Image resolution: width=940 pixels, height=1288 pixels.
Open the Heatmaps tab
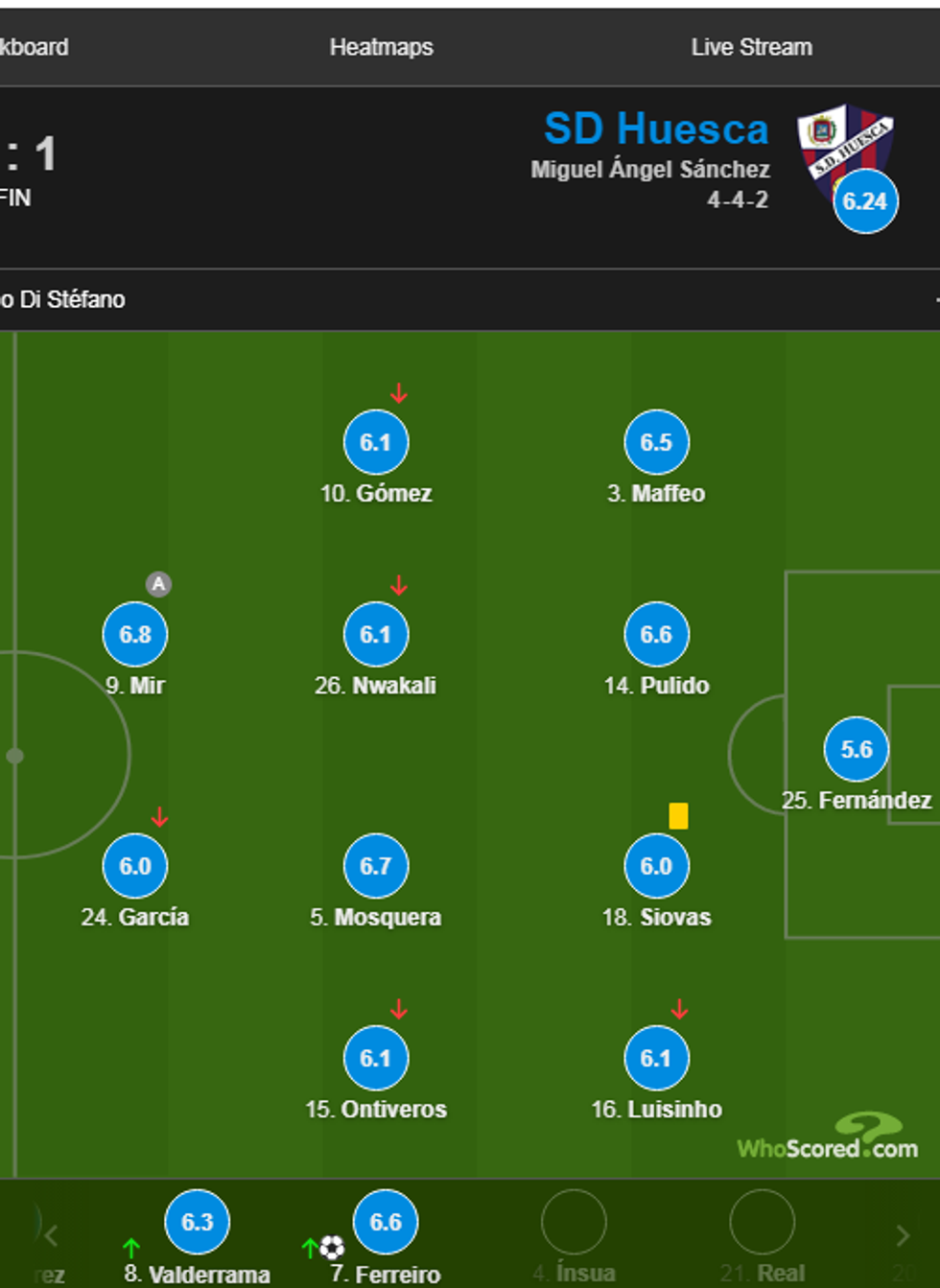point(381,47)
